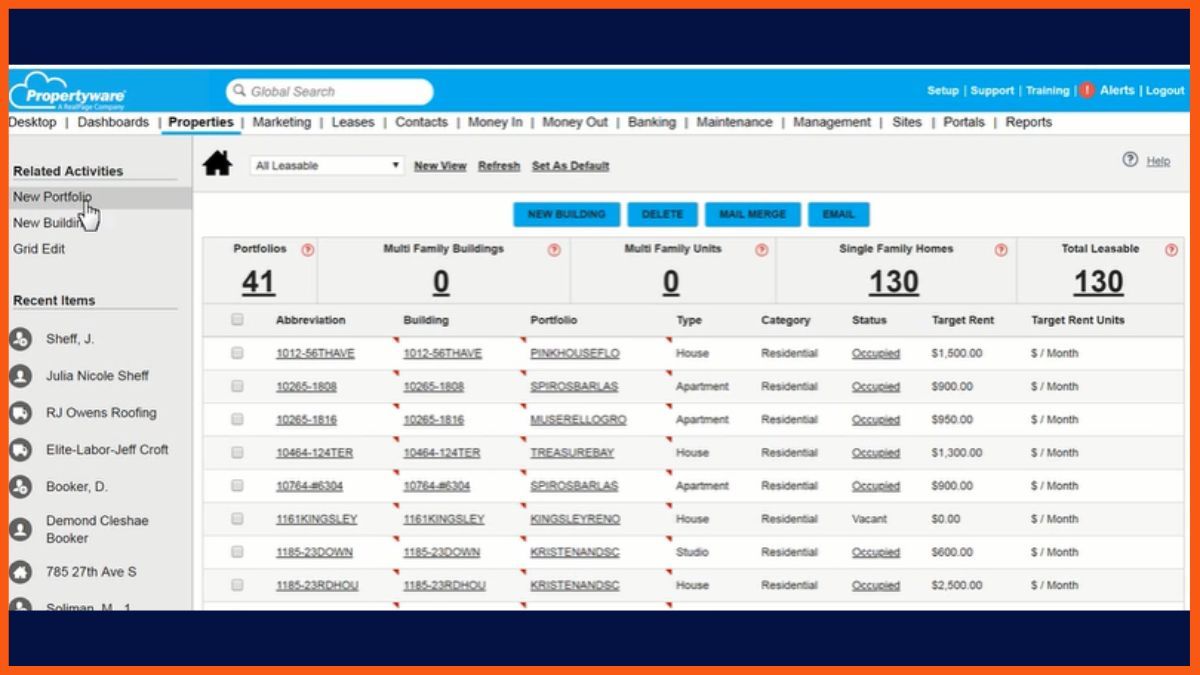Open RJ Owens Roofing truck icon
This screenshot has height=675, width=1200.
tap(20, 413)
